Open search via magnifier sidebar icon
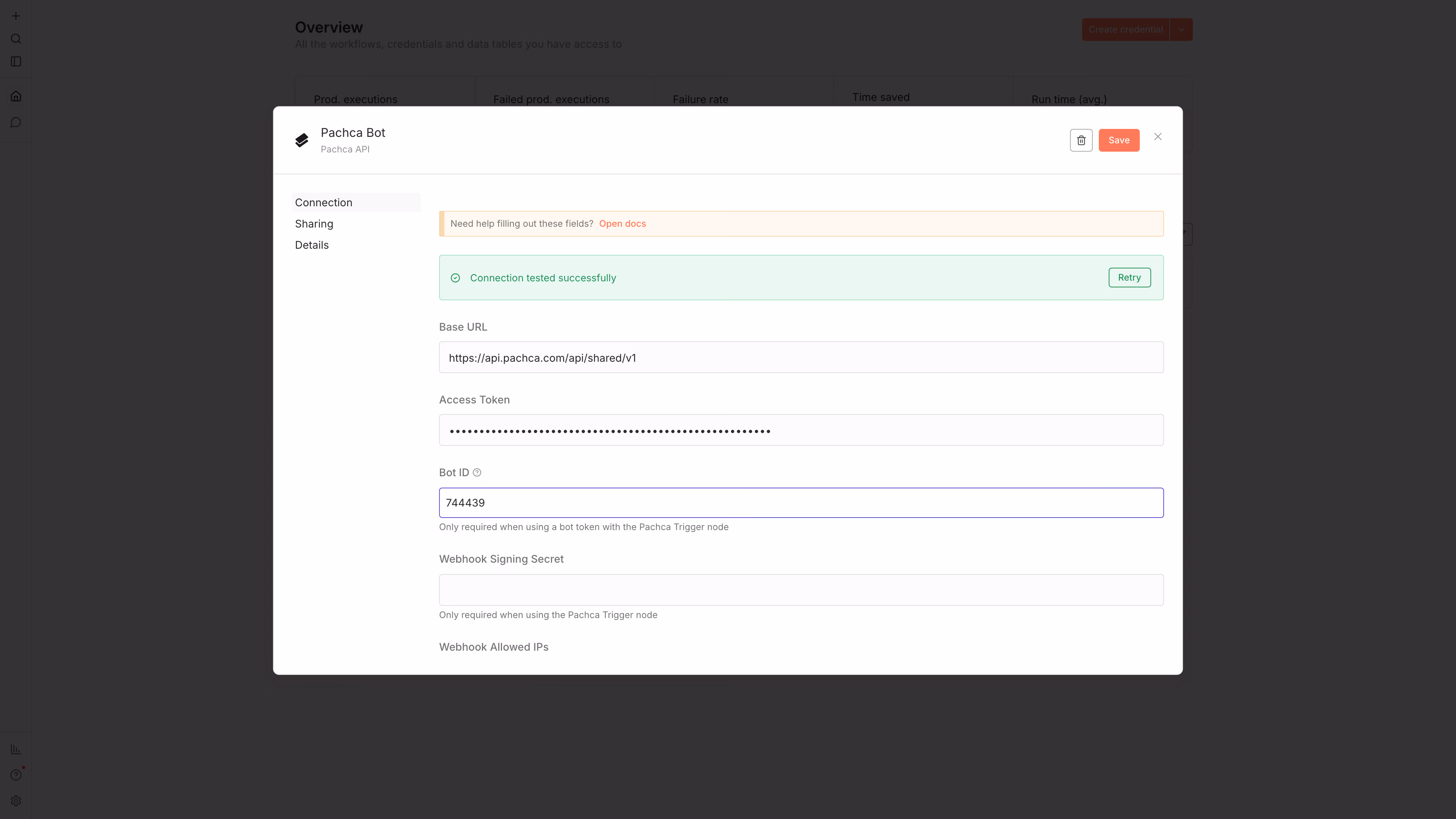 click(x=16, y=39)
